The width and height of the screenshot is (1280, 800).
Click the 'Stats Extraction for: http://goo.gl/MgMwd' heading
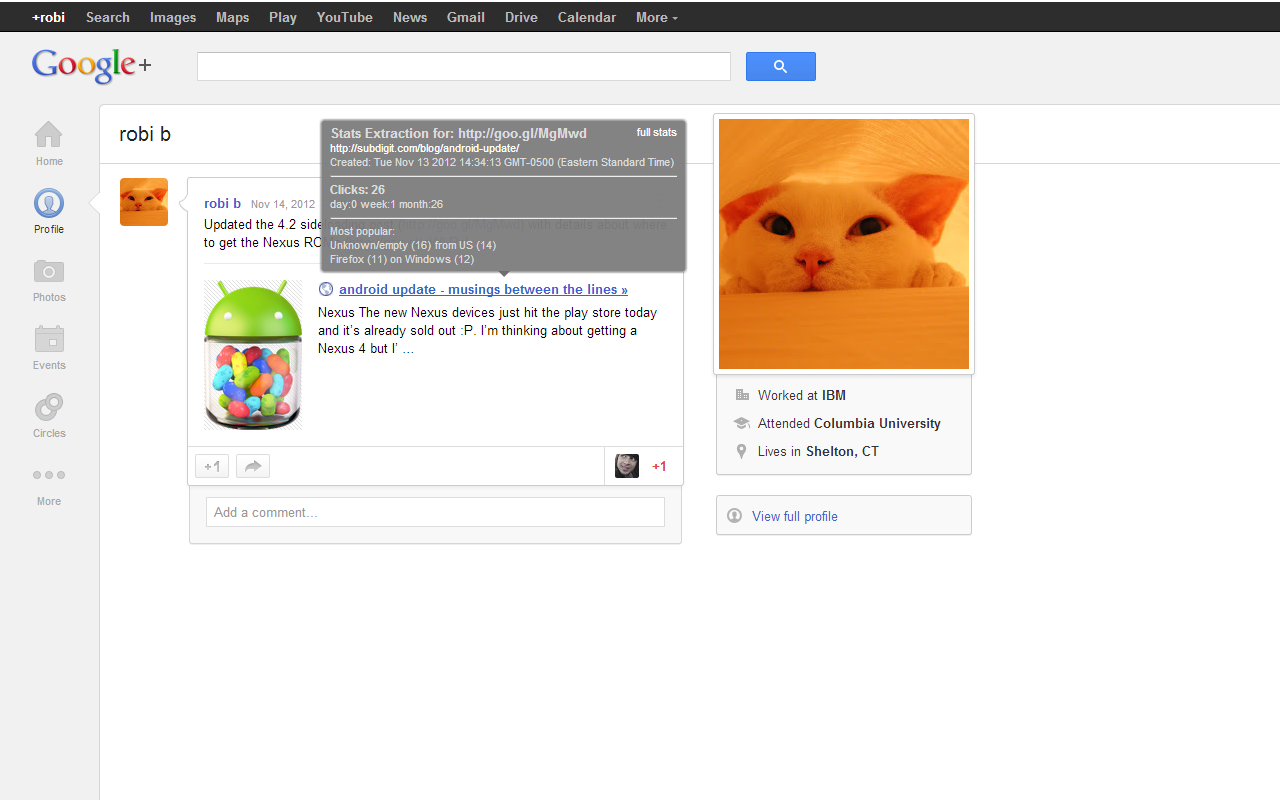(459, 133)
